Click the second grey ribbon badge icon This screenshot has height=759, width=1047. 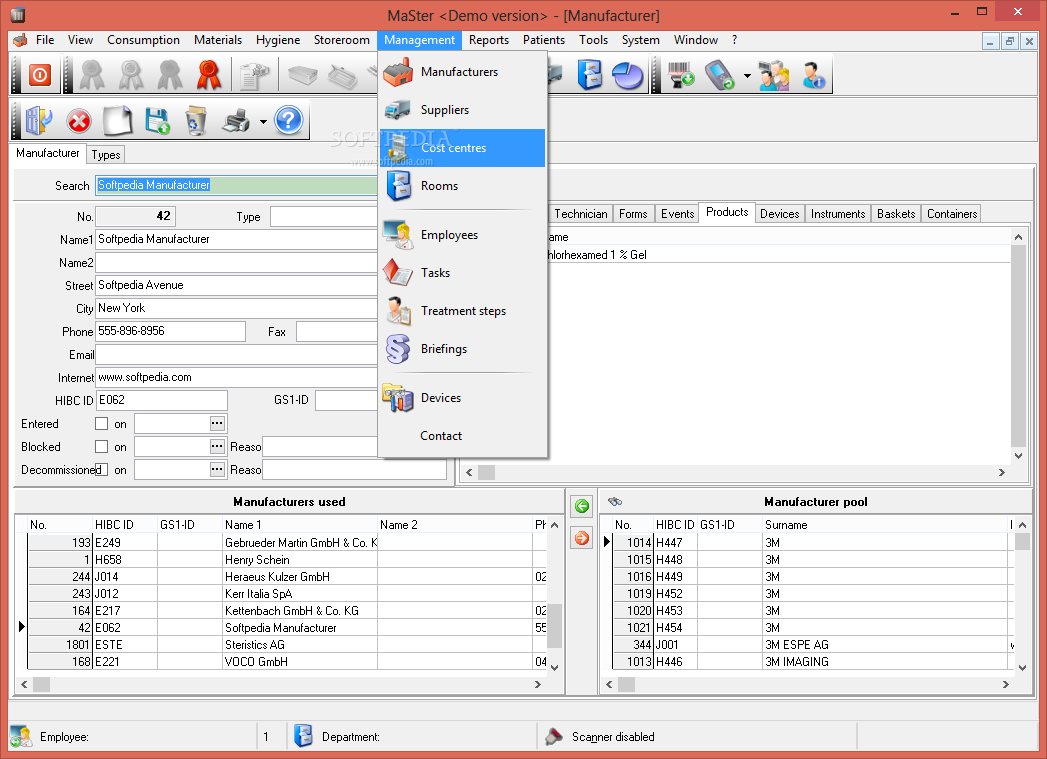131,75
